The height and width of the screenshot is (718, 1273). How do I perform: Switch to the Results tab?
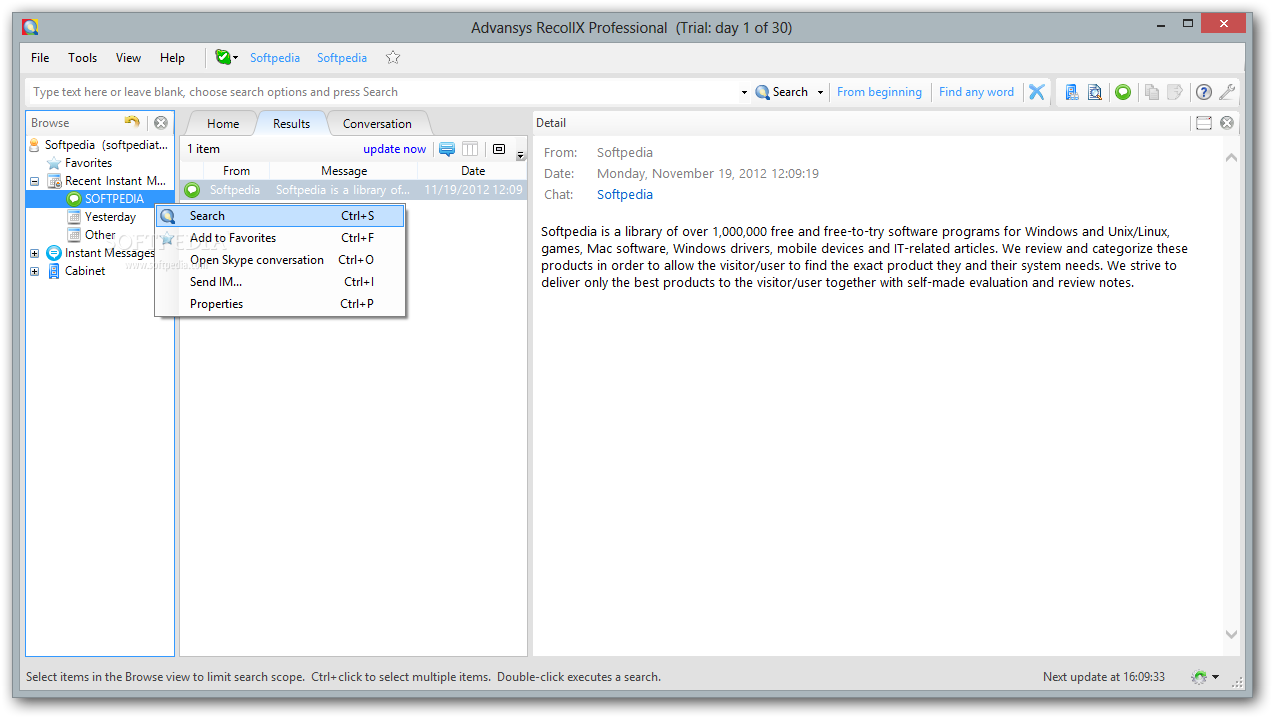tap(292, 124)
